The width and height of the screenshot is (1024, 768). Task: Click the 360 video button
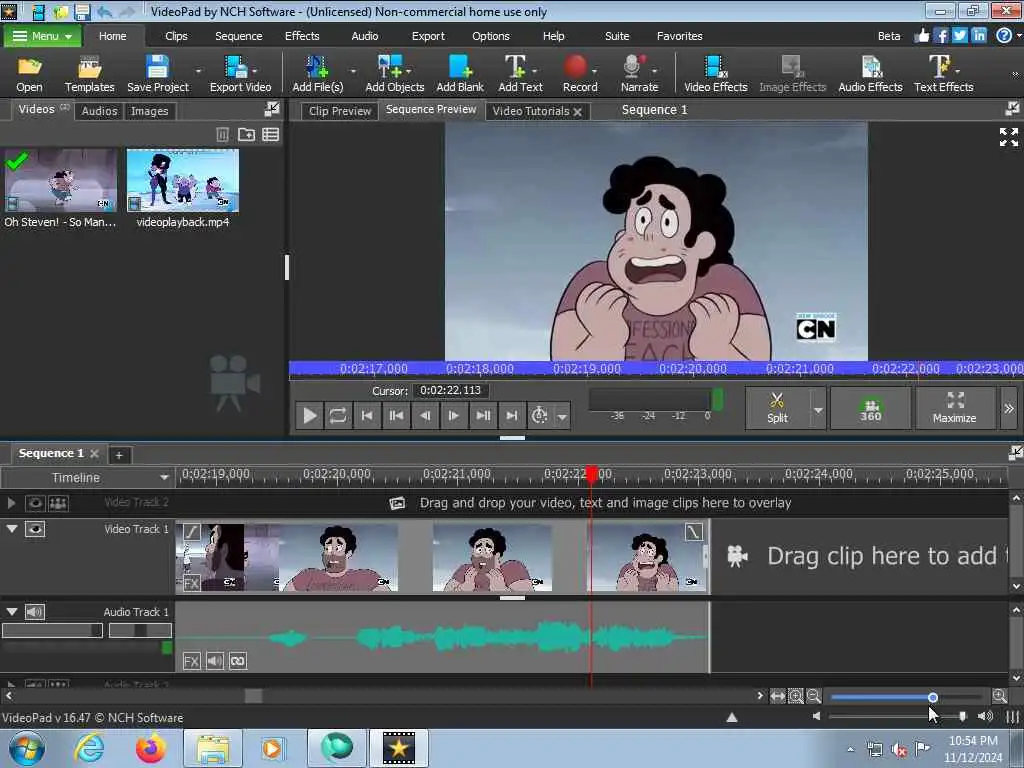[x=871, y=408]
